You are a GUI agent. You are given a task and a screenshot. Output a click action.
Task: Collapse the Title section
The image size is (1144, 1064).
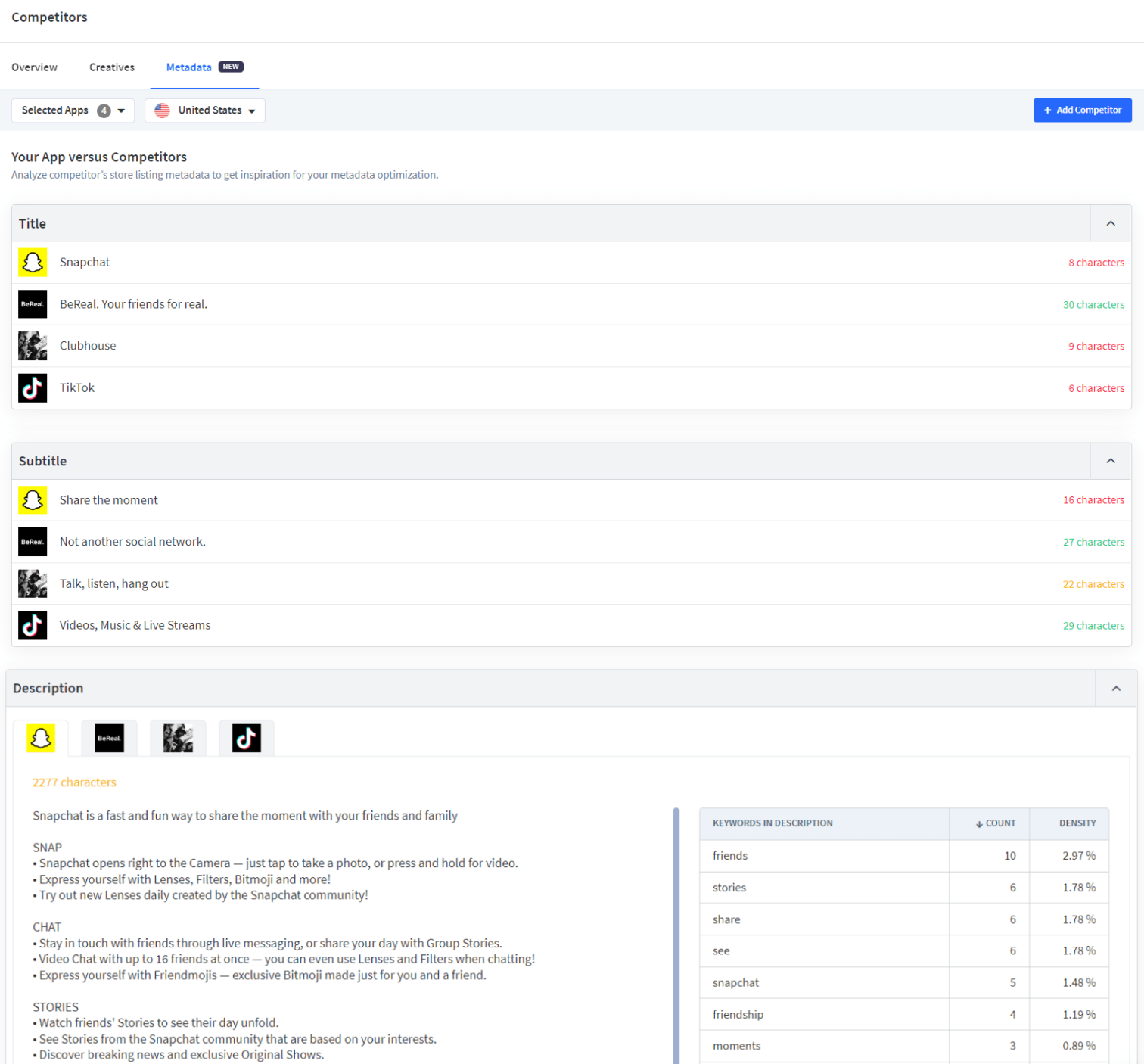(x=1110, y=223)
